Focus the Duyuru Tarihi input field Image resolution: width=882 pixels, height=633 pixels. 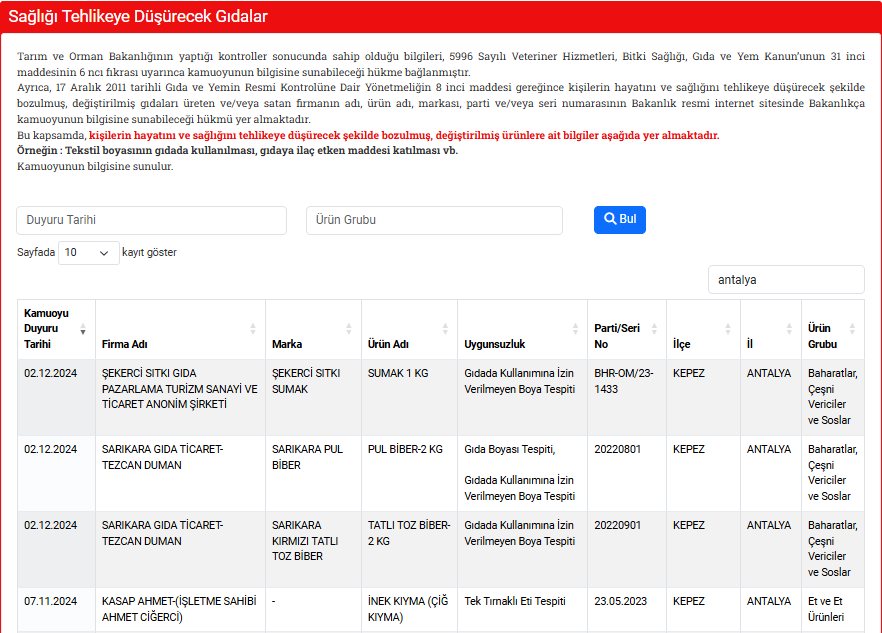tap(151, 220)
